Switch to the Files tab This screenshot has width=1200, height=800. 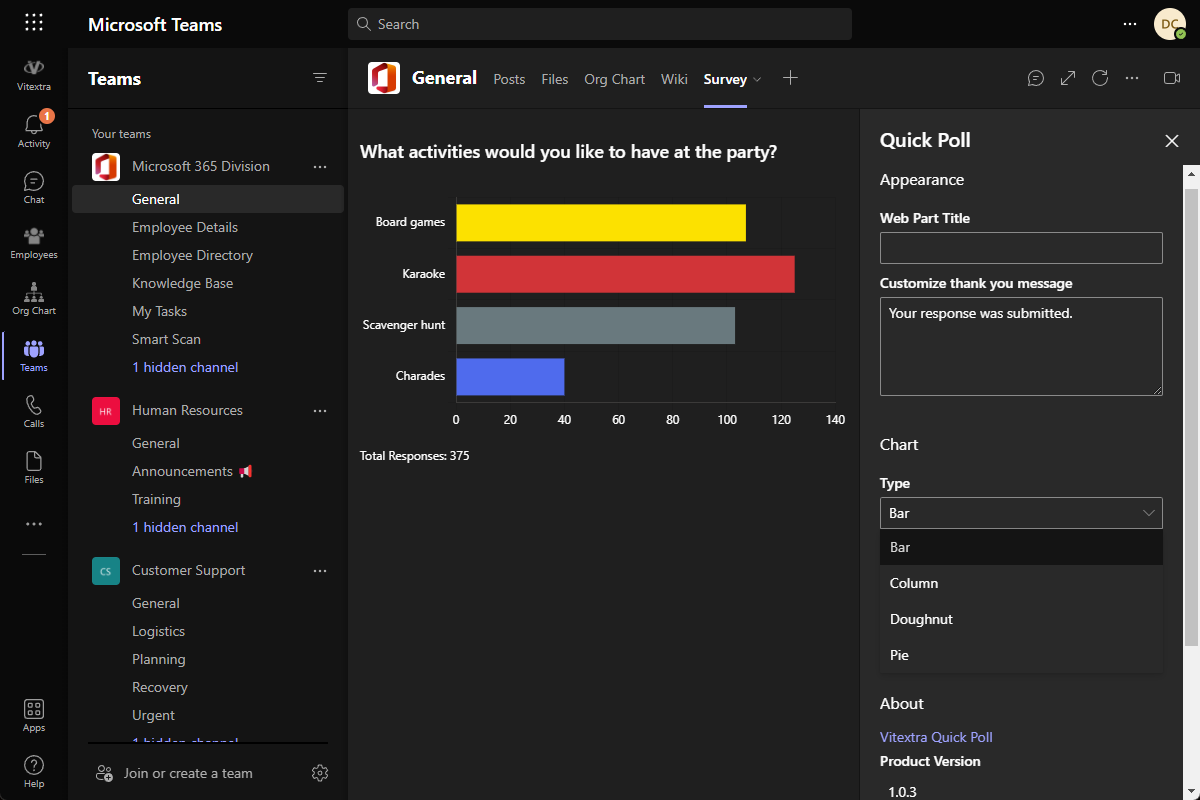[x=555, y=79]
